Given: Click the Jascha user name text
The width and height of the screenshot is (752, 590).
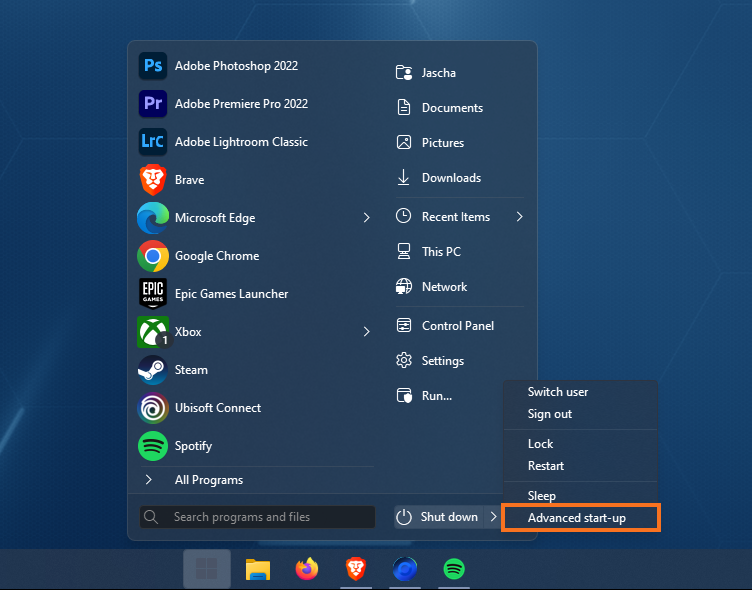Looking at the screenshot, I should (x=439, y=73).
